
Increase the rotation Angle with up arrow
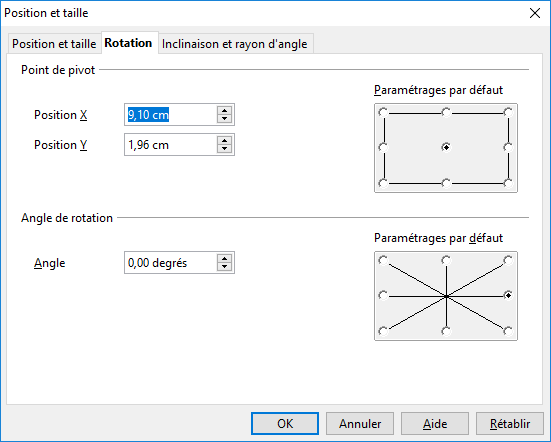click(224, 259)
